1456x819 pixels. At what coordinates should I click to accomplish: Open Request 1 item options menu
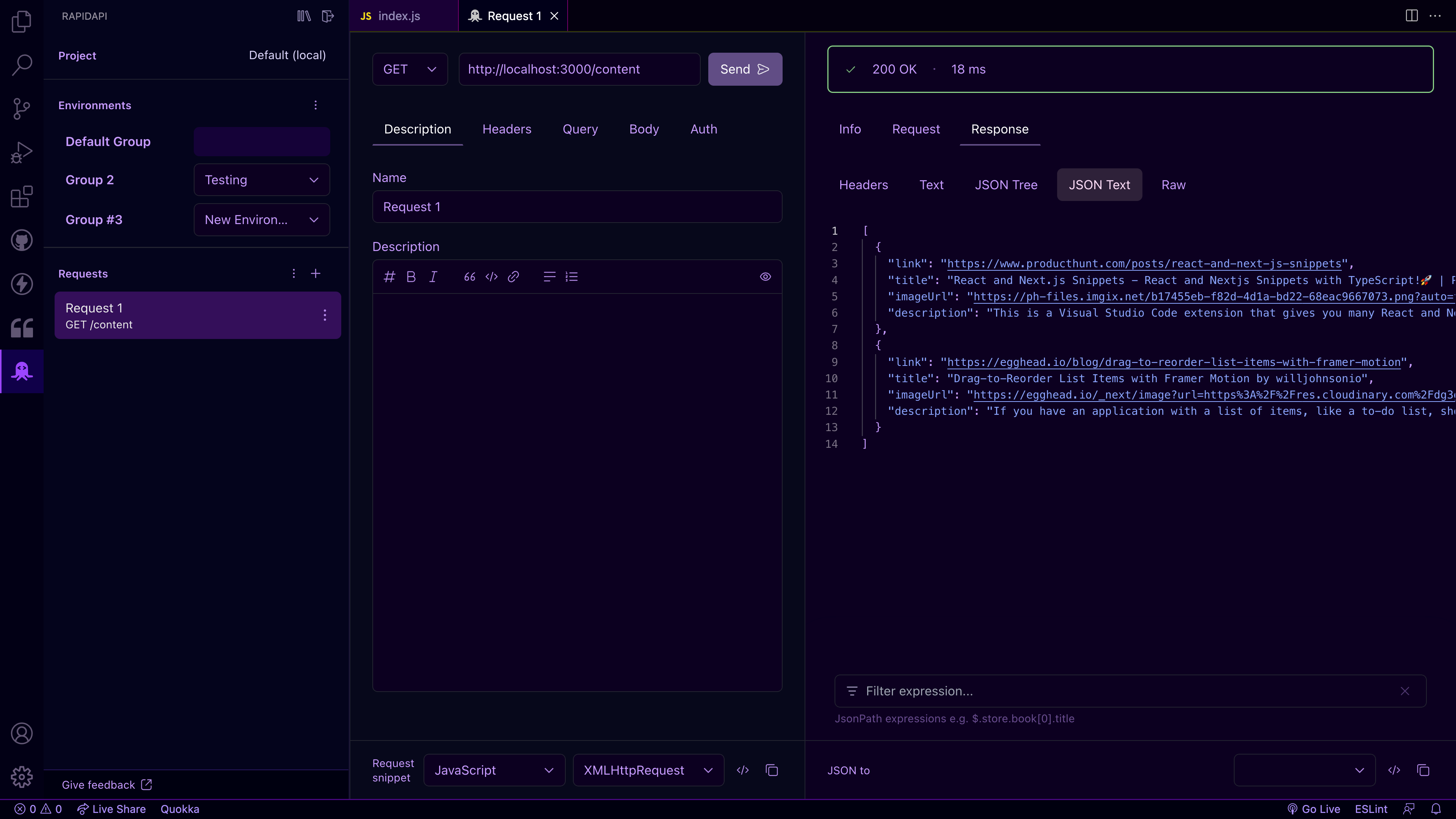(325, 315)
